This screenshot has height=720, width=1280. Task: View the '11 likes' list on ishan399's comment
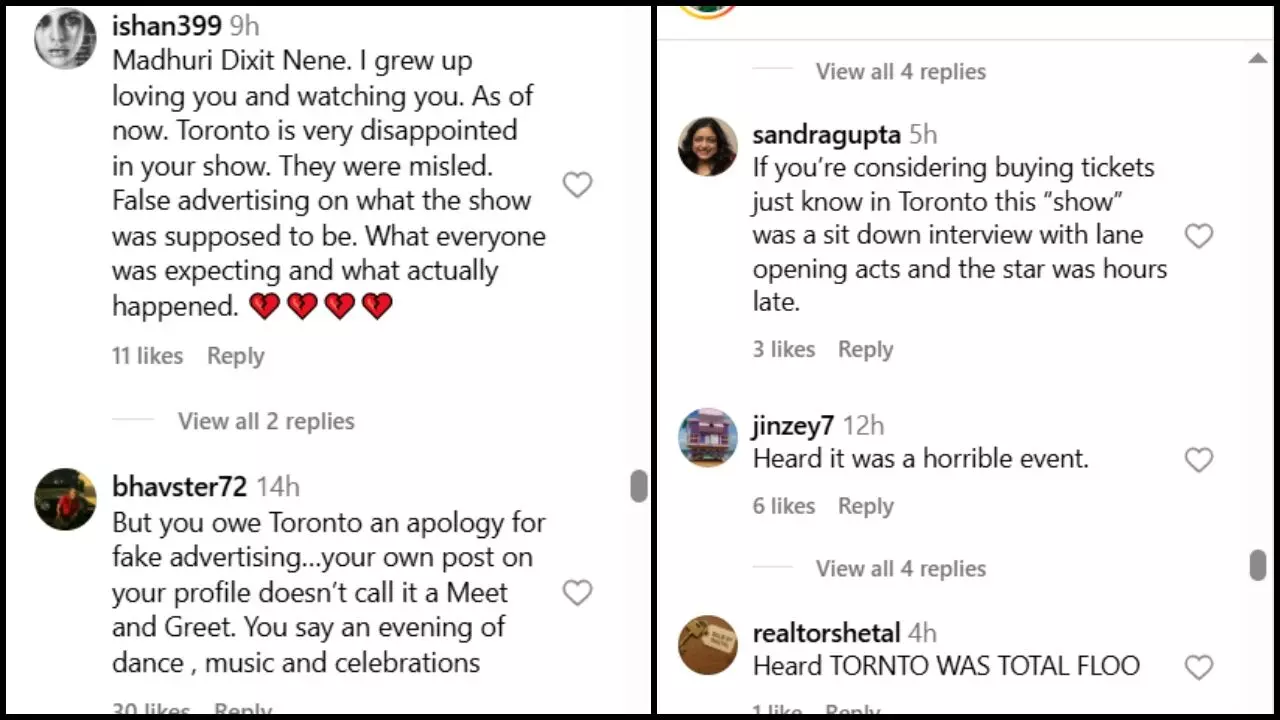point(147,356)
